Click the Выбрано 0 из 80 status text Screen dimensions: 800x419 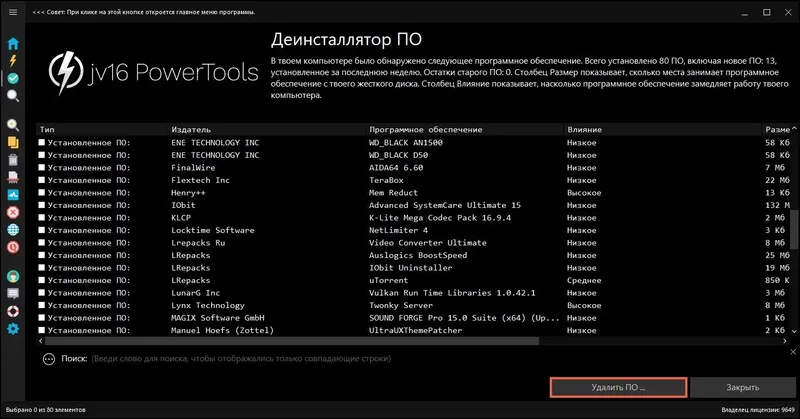46,410
